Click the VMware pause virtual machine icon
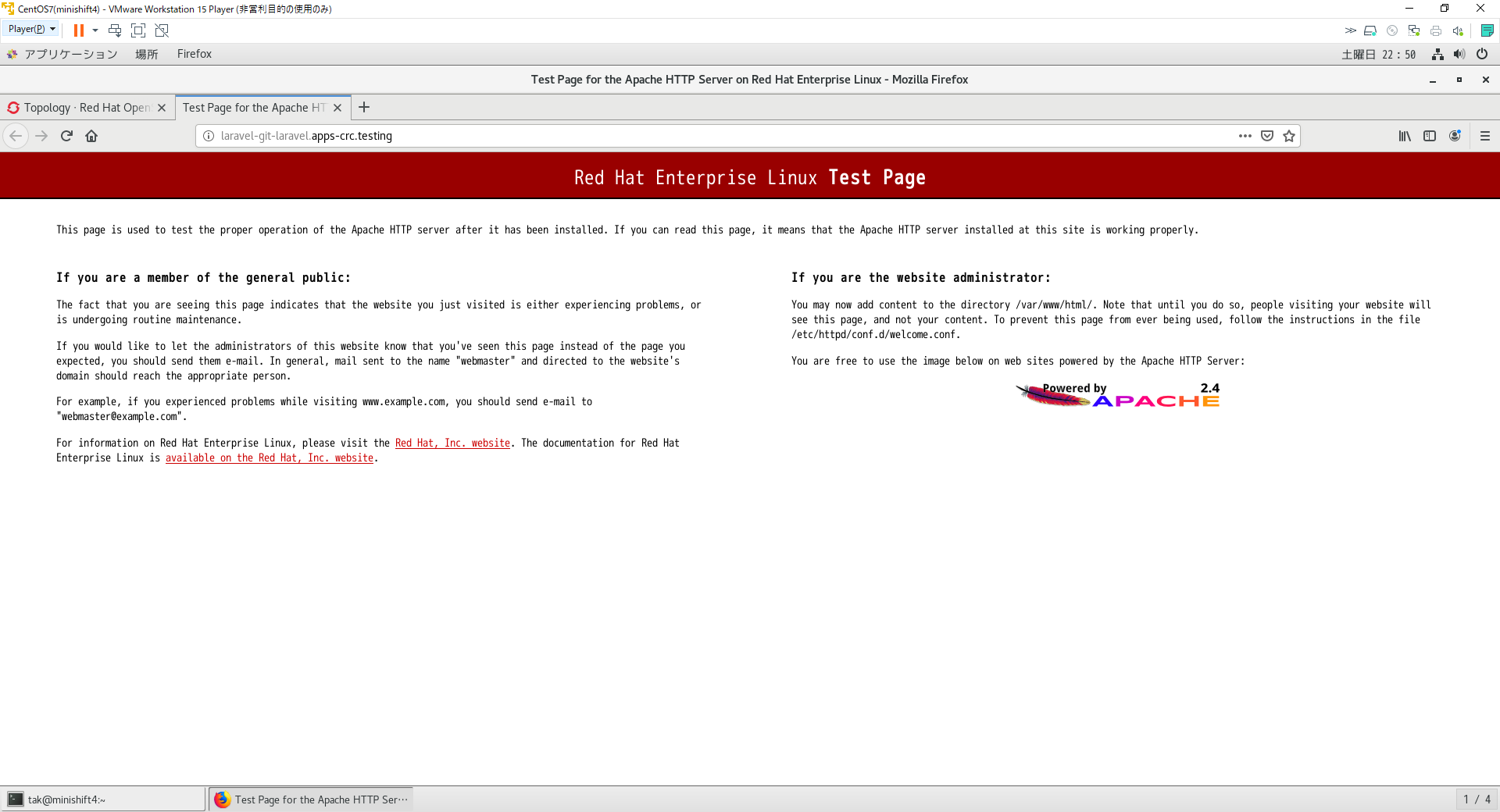 pyautogui.click(x=79, y=30)
